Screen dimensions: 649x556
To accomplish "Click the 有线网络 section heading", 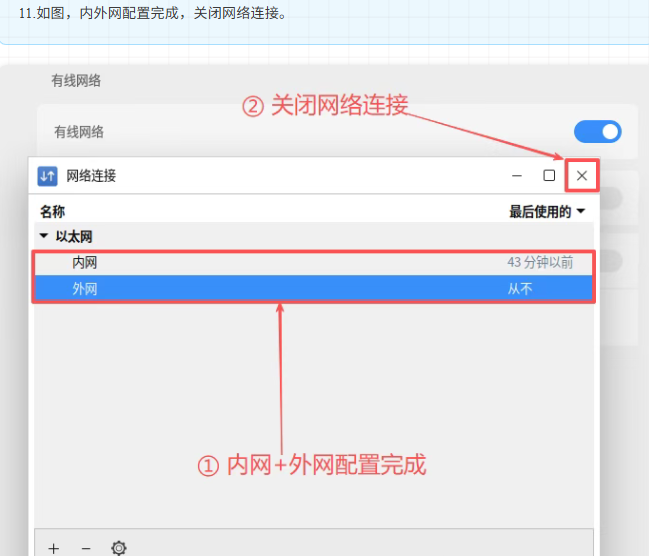I will 76,80.
